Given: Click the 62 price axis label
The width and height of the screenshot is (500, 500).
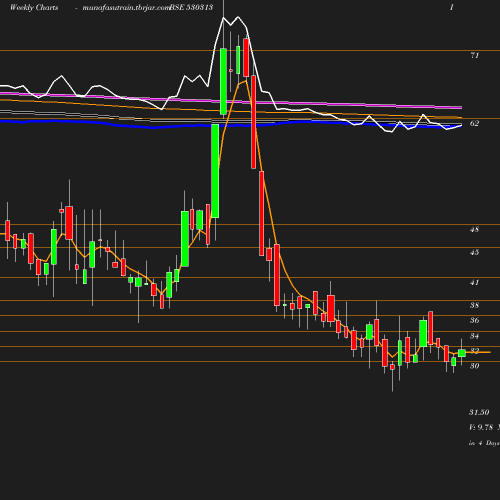Looking at the screenshot, I should point(474,123).
